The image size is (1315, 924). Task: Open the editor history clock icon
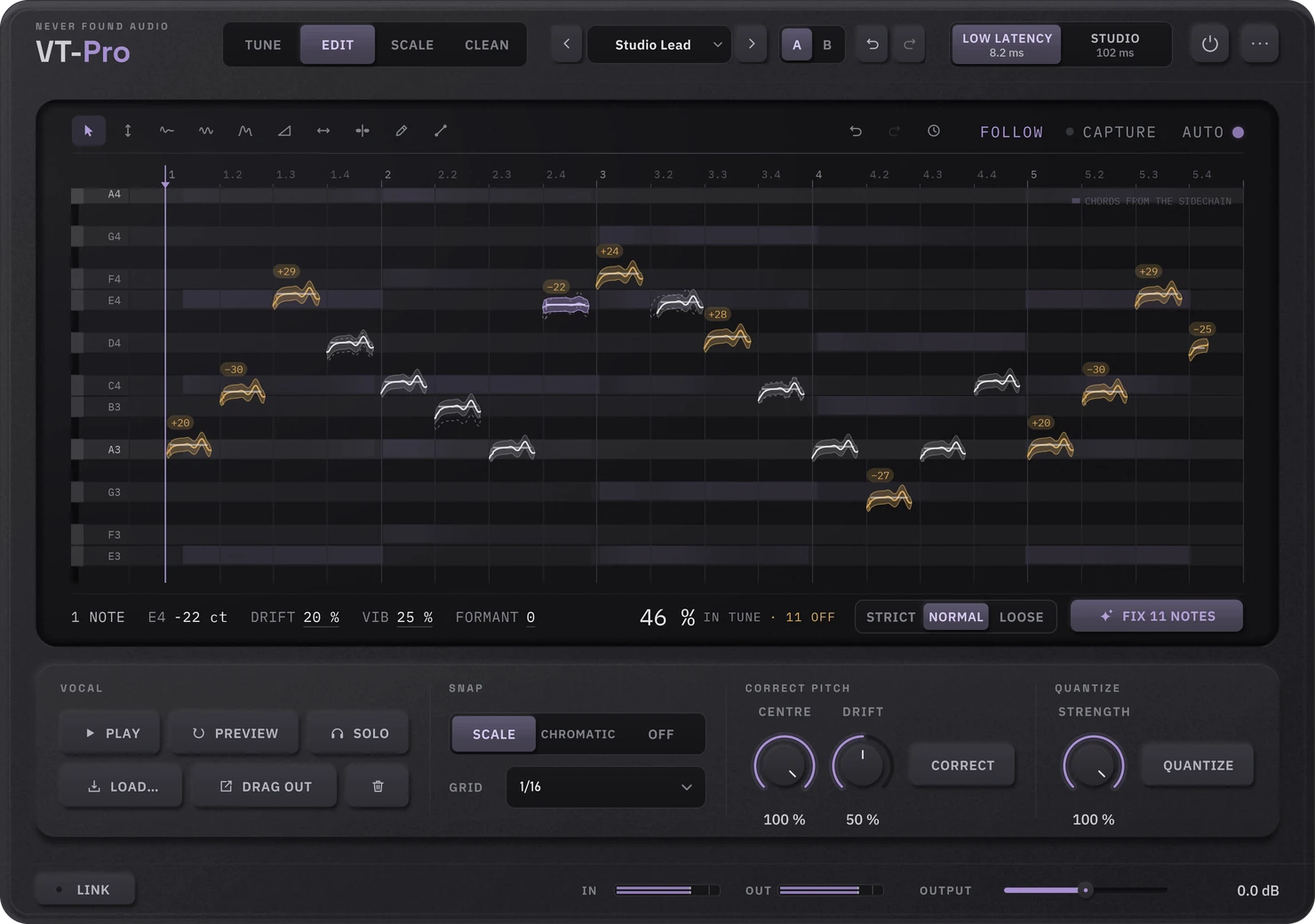coord(934,131)
